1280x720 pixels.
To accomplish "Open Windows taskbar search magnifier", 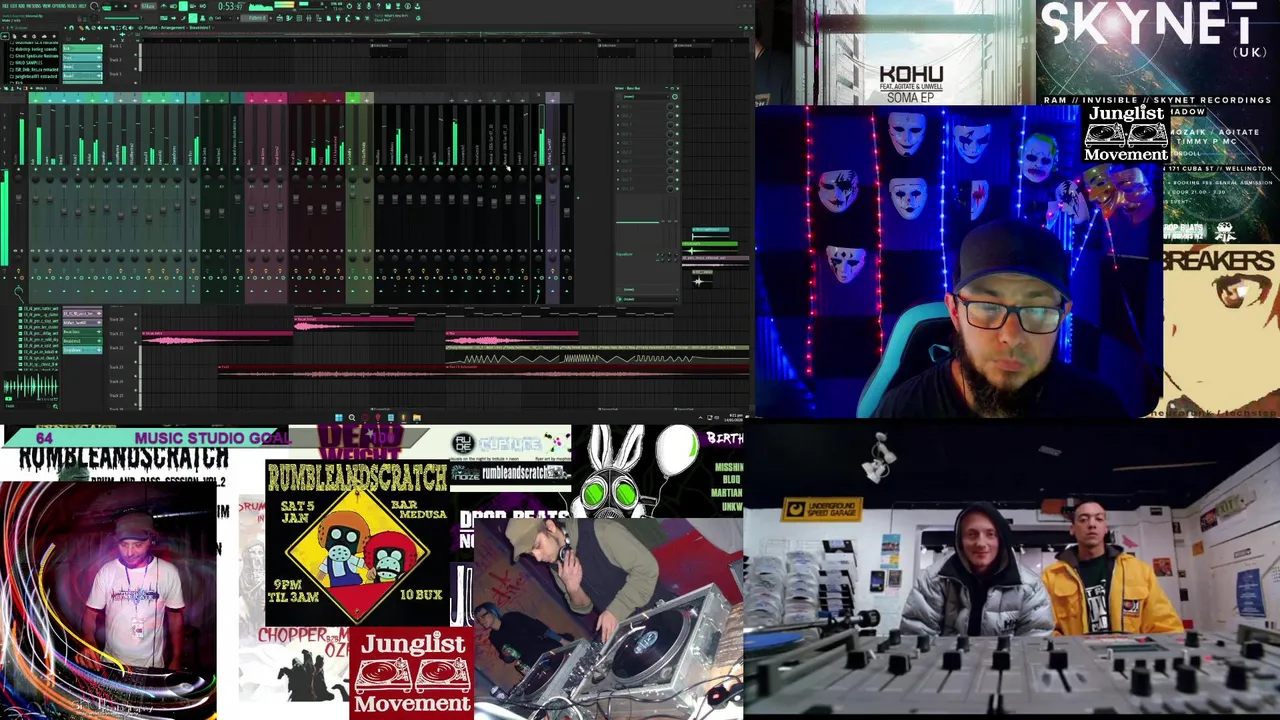I will (x=352, y=417).
